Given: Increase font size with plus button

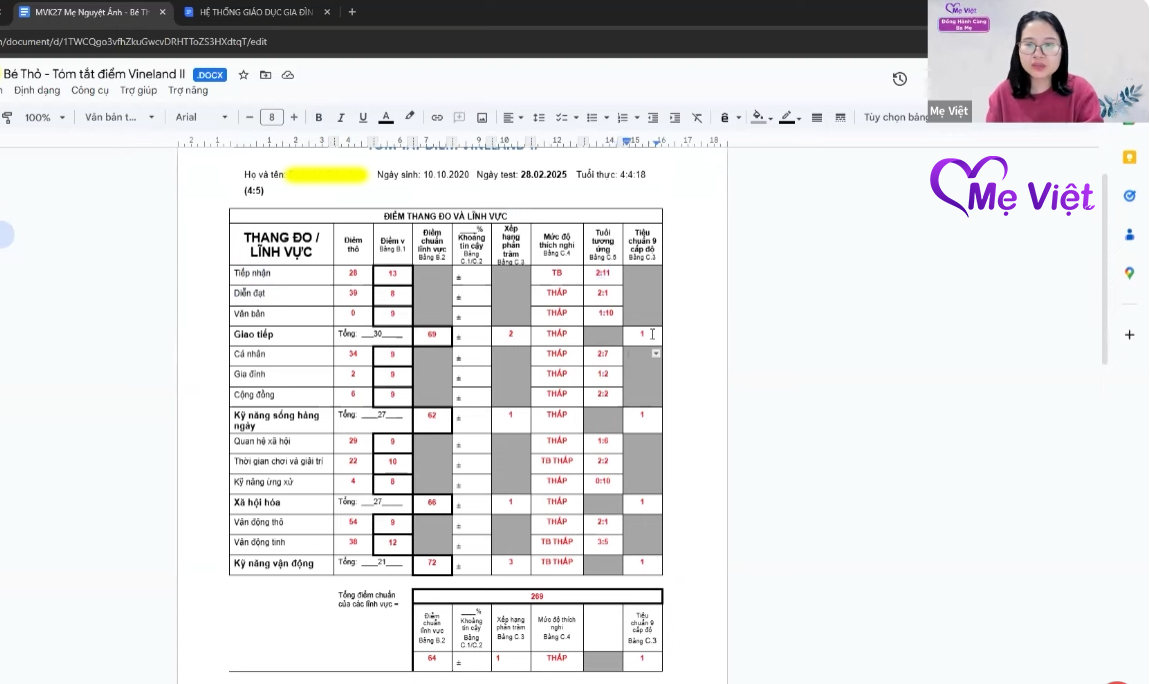Looking at the screenshot, I should 294,118.
